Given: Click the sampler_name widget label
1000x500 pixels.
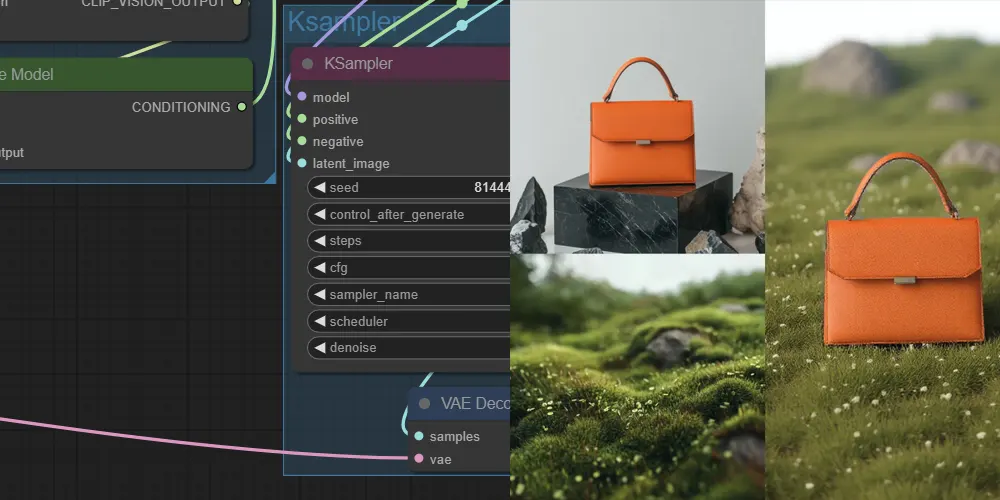Looking at the screenshot, I should [374, 295].
